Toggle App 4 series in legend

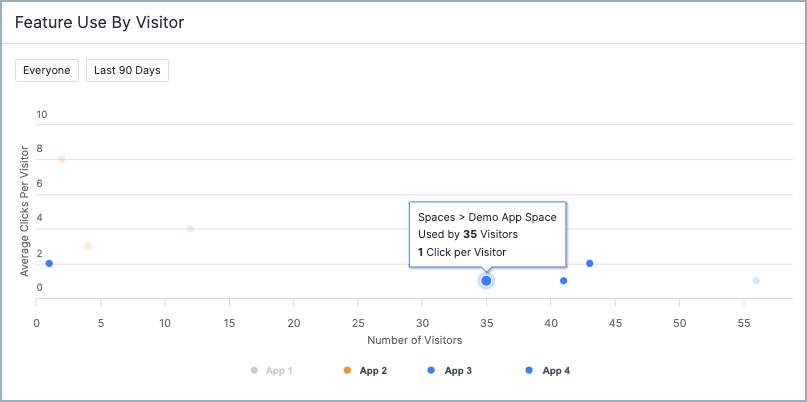pyautogui.click(x=548, y=370)
